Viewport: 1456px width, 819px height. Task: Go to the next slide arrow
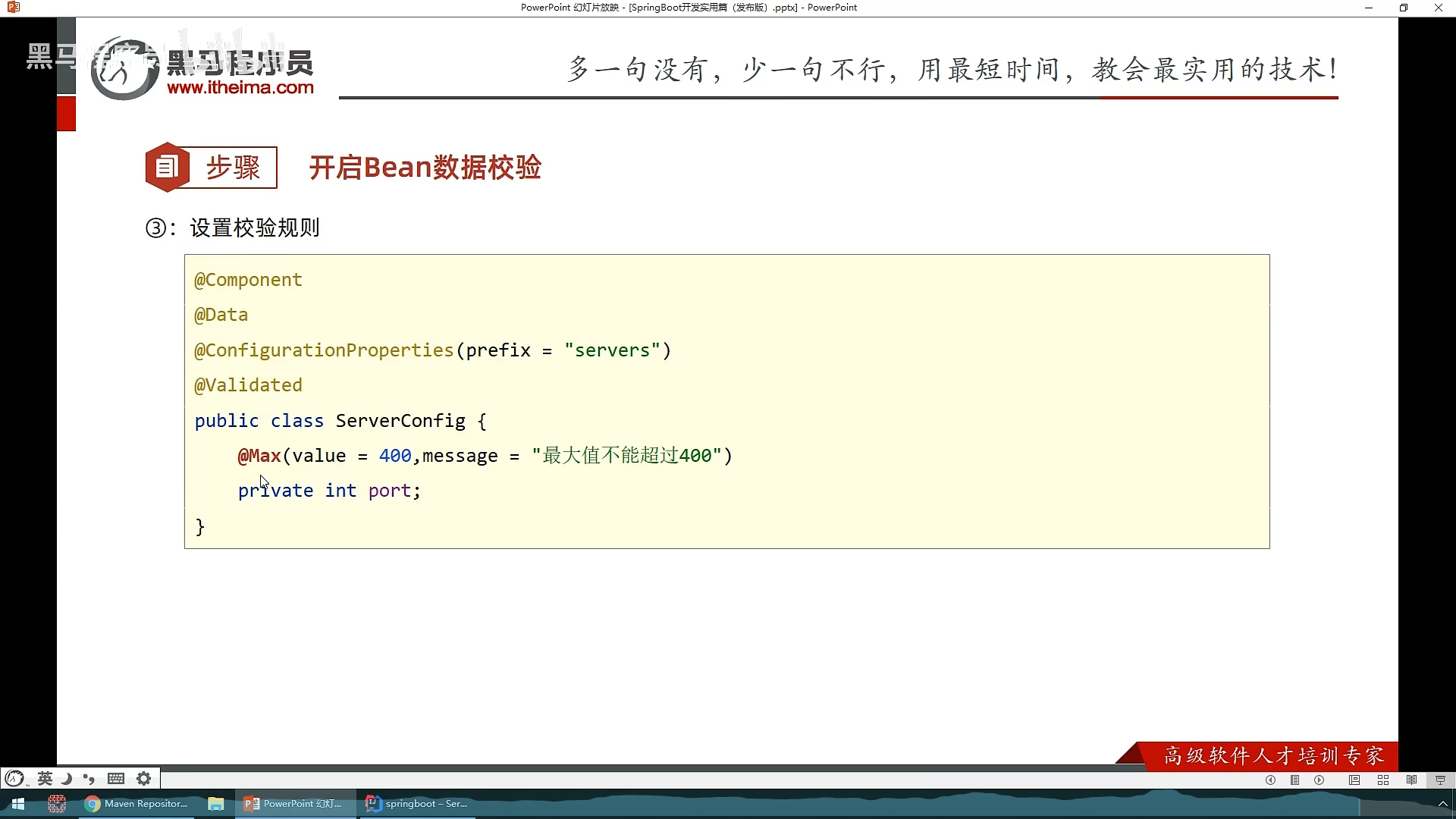1319,780
